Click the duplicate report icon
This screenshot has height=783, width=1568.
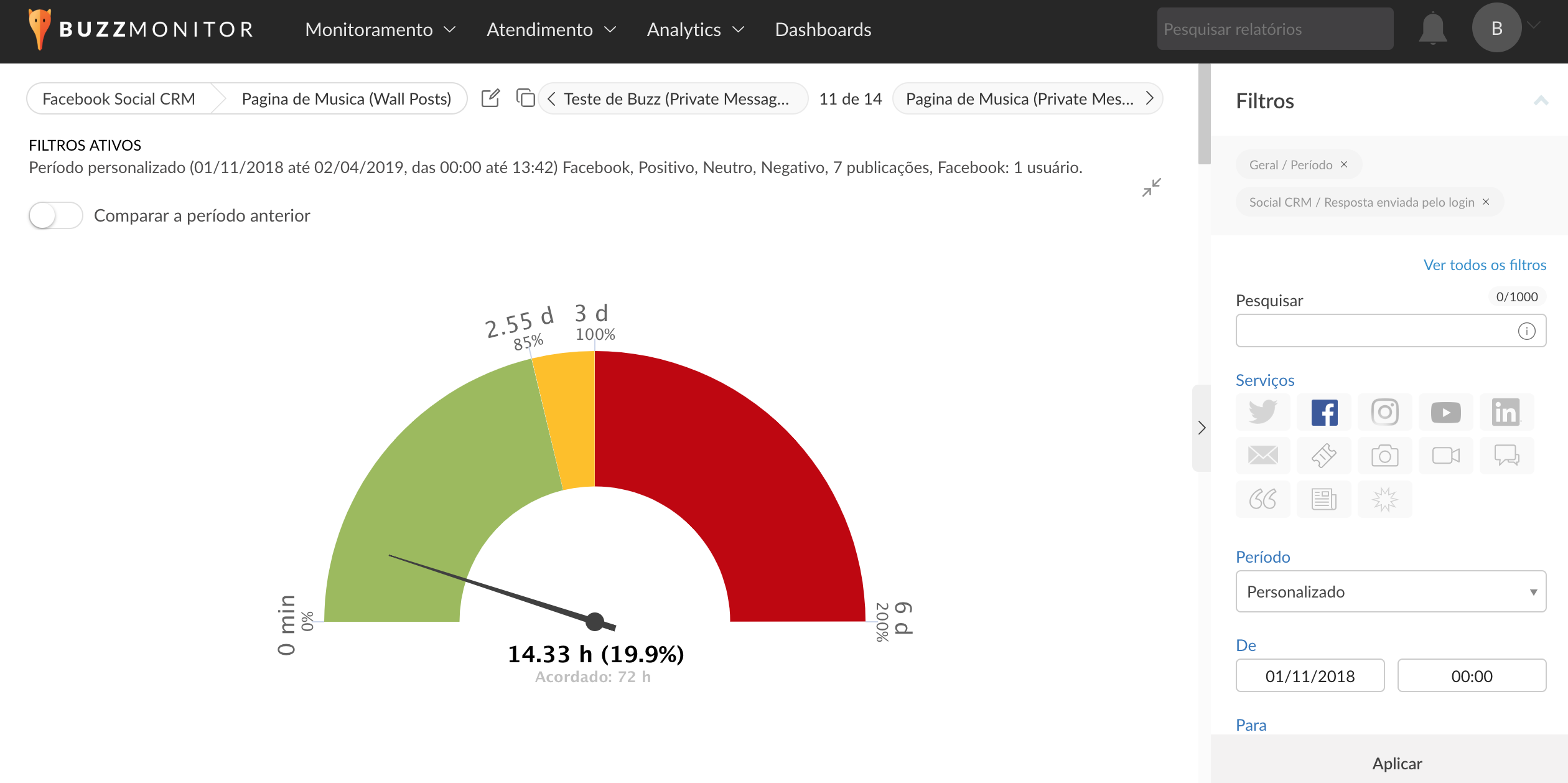525,98
